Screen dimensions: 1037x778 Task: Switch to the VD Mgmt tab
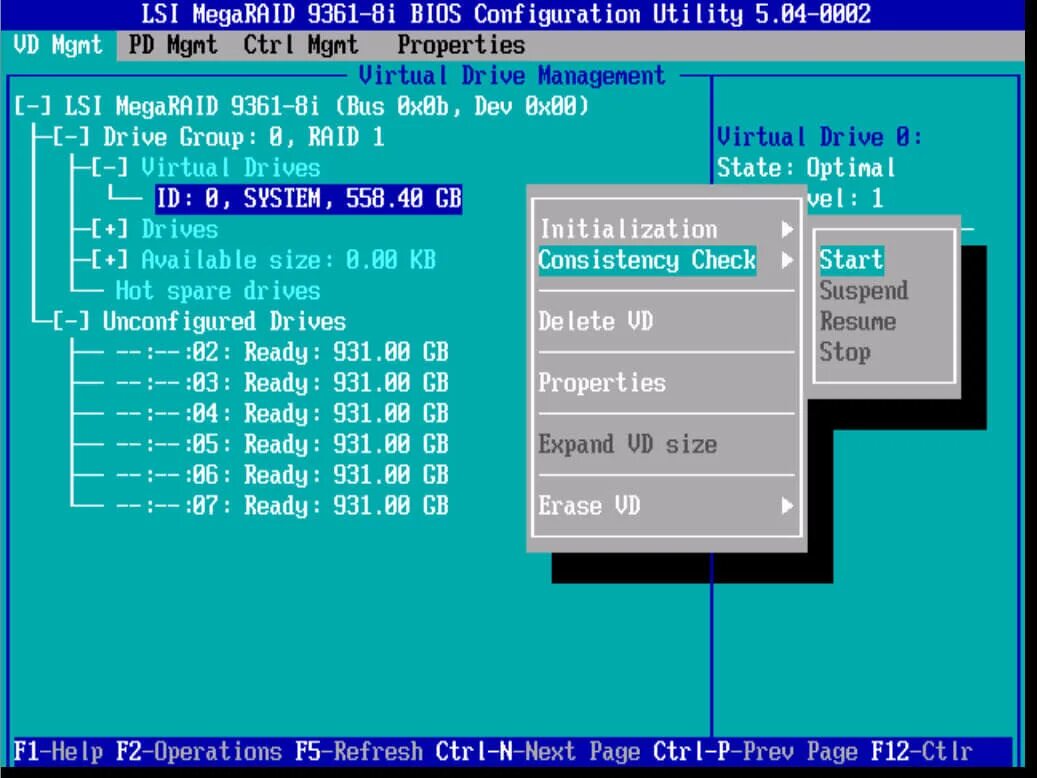pos(58,46)
